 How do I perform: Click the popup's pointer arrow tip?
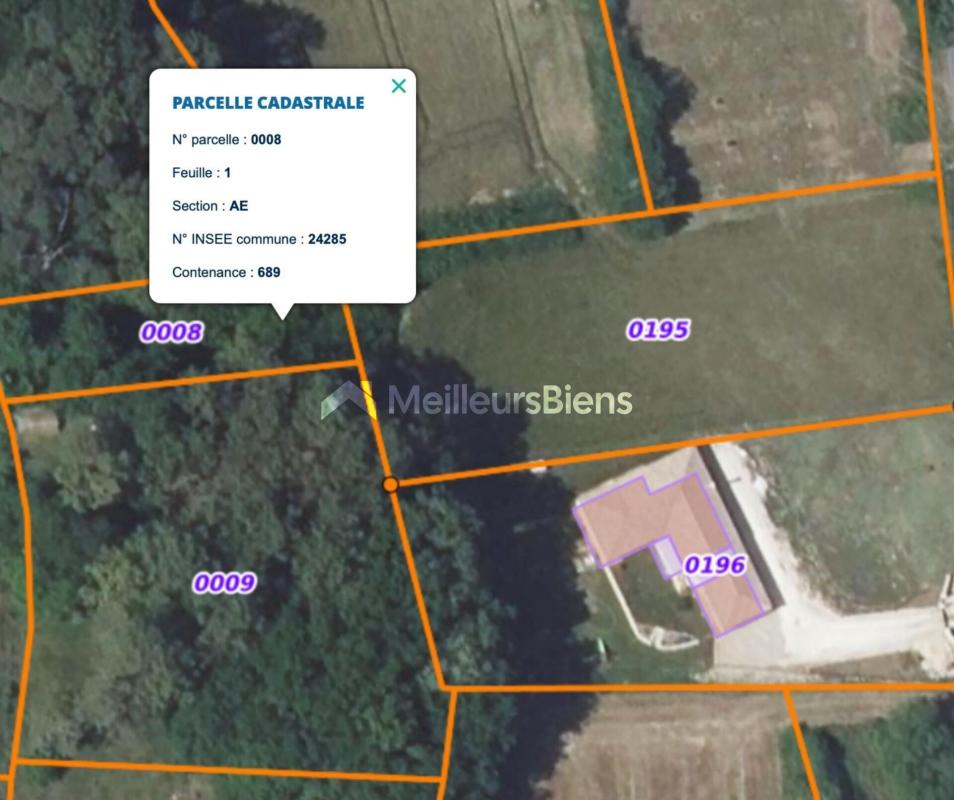click(282, 316)
